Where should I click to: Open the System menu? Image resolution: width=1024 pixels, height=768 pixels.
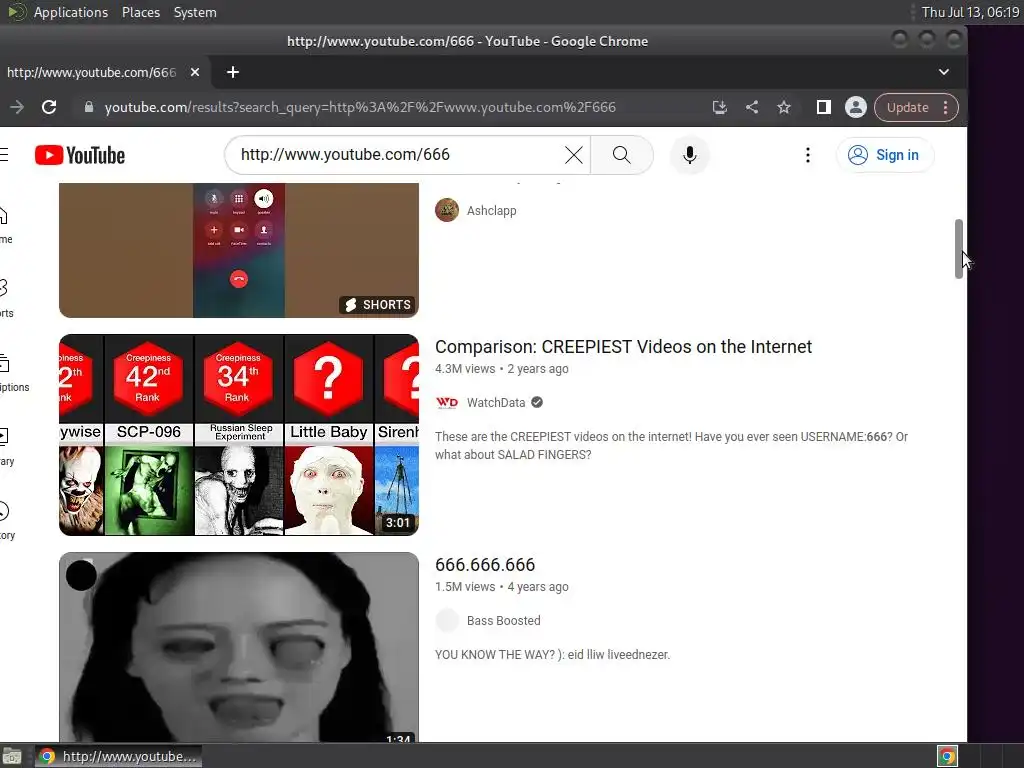point(195,12)
